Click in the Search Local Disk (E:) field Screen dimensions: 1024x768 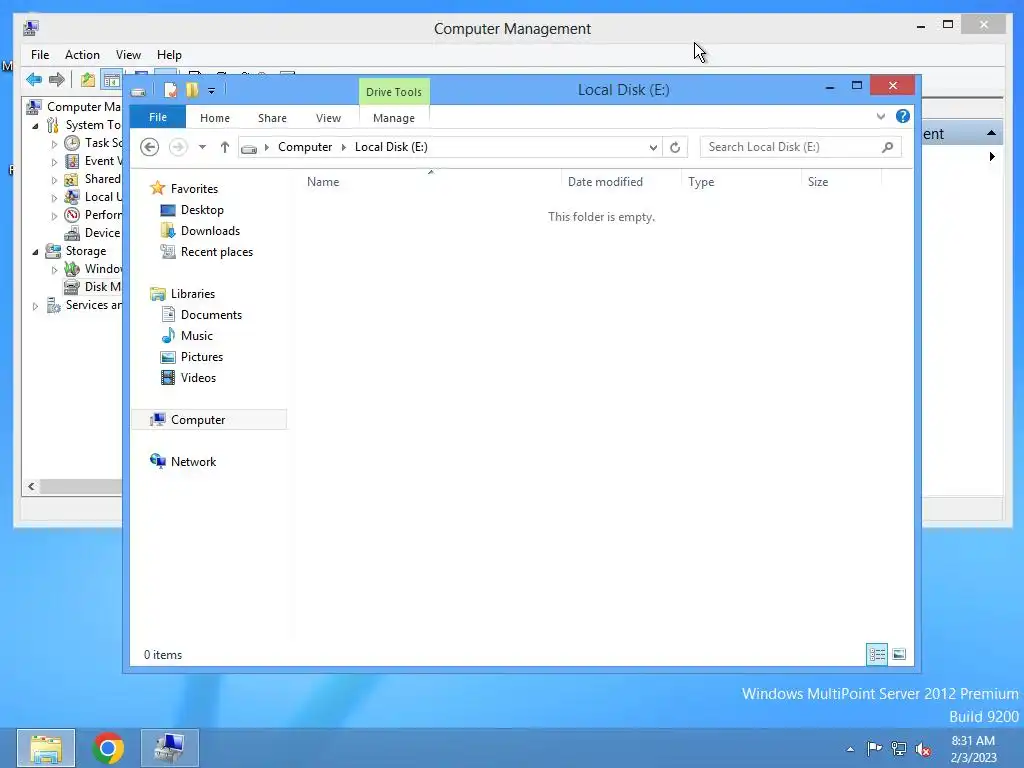click(x=800, y=147)
